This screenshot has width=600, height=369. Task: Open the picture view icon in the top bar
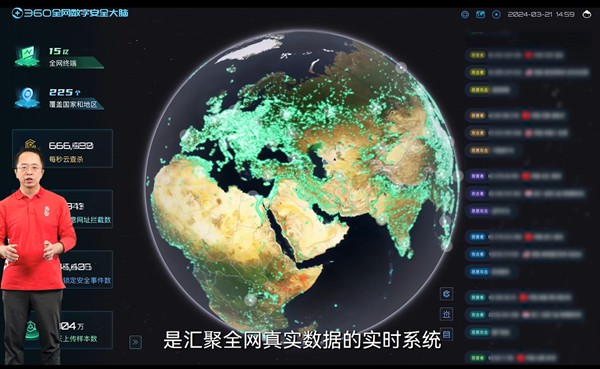tap(480, 15)
